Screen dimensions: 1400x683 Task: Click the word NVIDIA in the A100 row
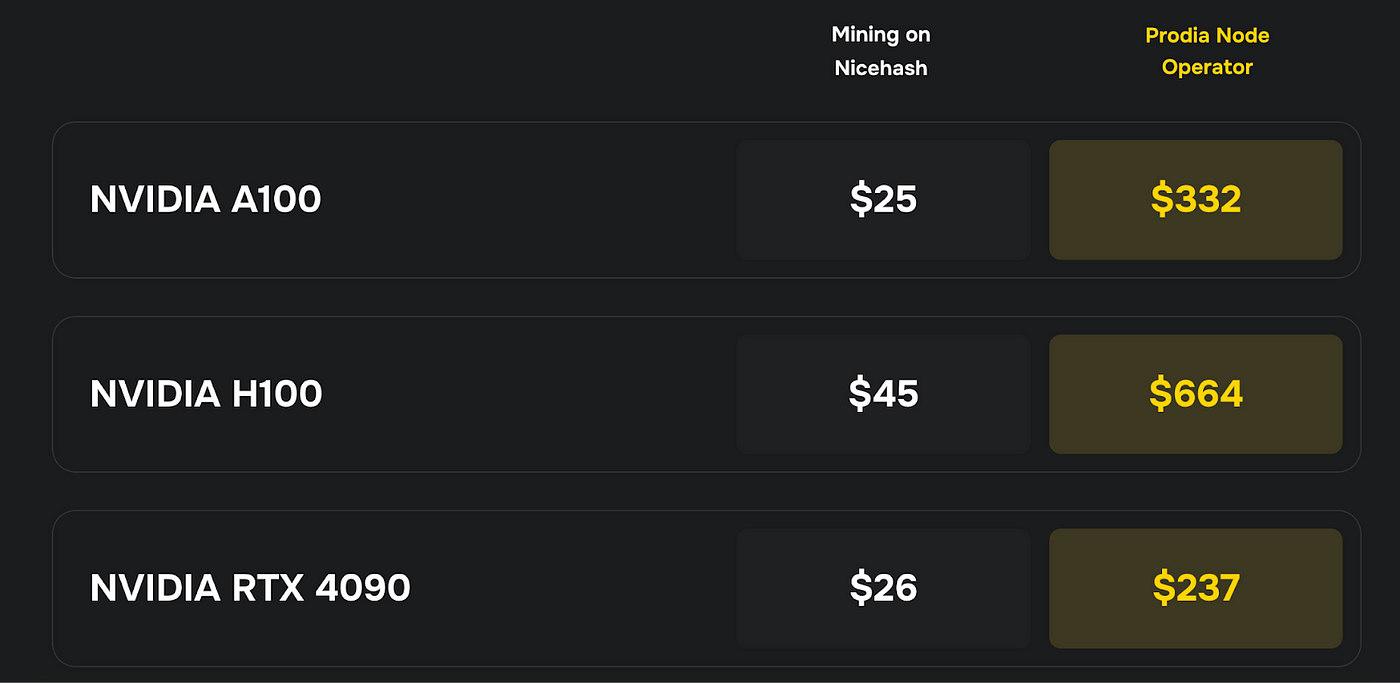[x=155, y=200]
